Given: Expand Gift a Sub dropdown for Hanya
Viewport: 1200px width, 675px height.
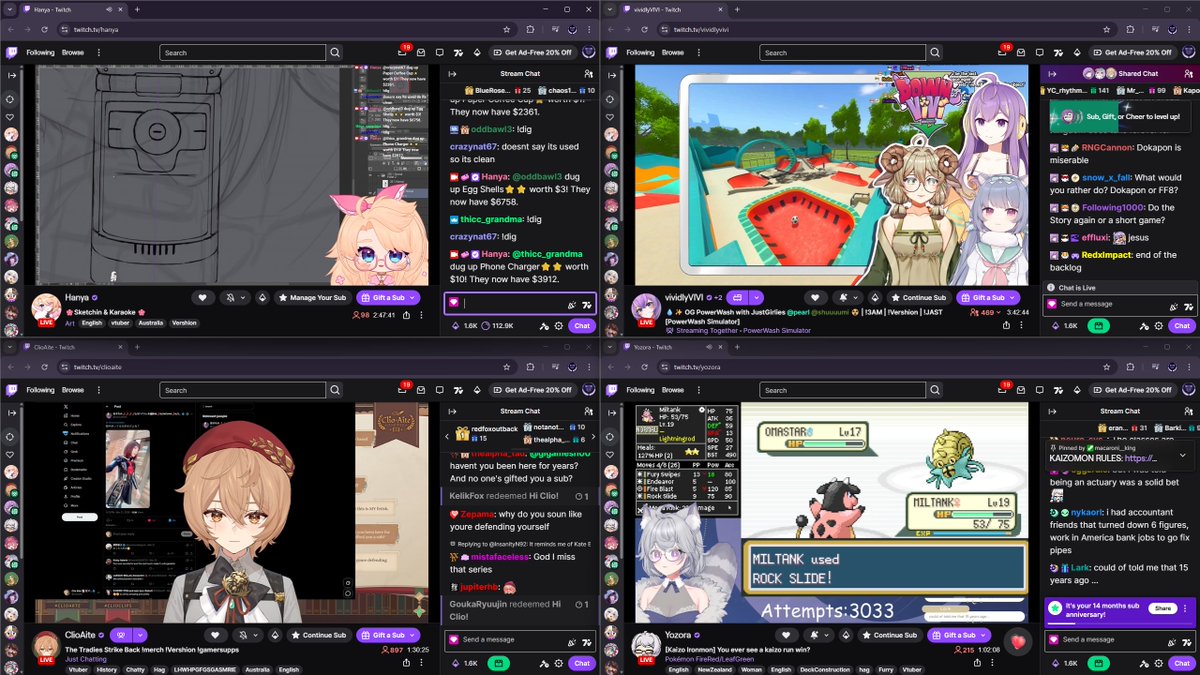Looking at the screenshot, I should [414, 297].
